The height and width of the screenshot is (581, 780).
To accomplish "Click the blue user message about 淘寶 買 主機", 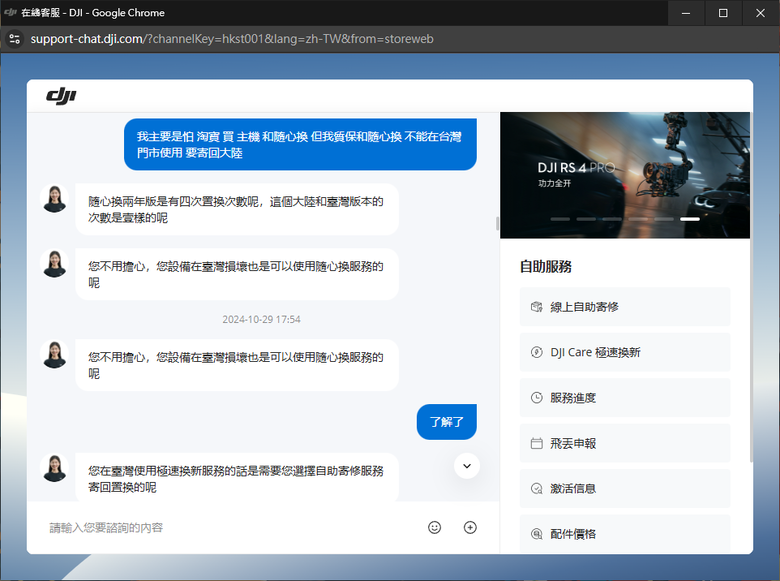I will pos(300,144).
